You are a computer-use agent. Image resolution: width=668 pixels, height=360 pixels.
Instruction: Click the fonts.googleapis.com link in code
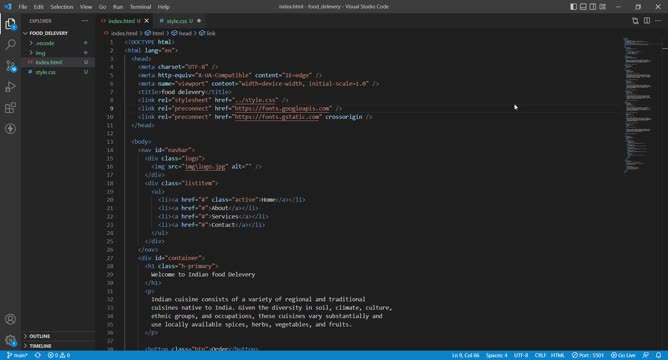[282, 108]
